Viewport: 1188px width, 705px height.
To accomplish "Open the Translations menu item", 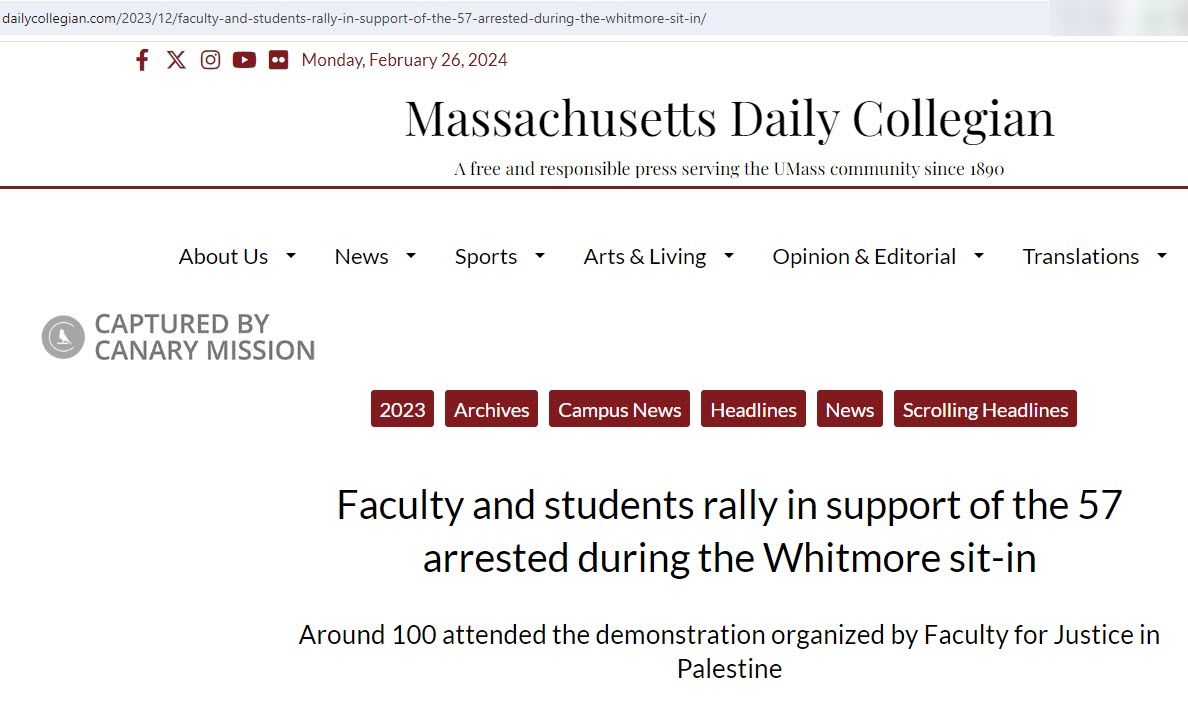I will (x=1080, y=256).
